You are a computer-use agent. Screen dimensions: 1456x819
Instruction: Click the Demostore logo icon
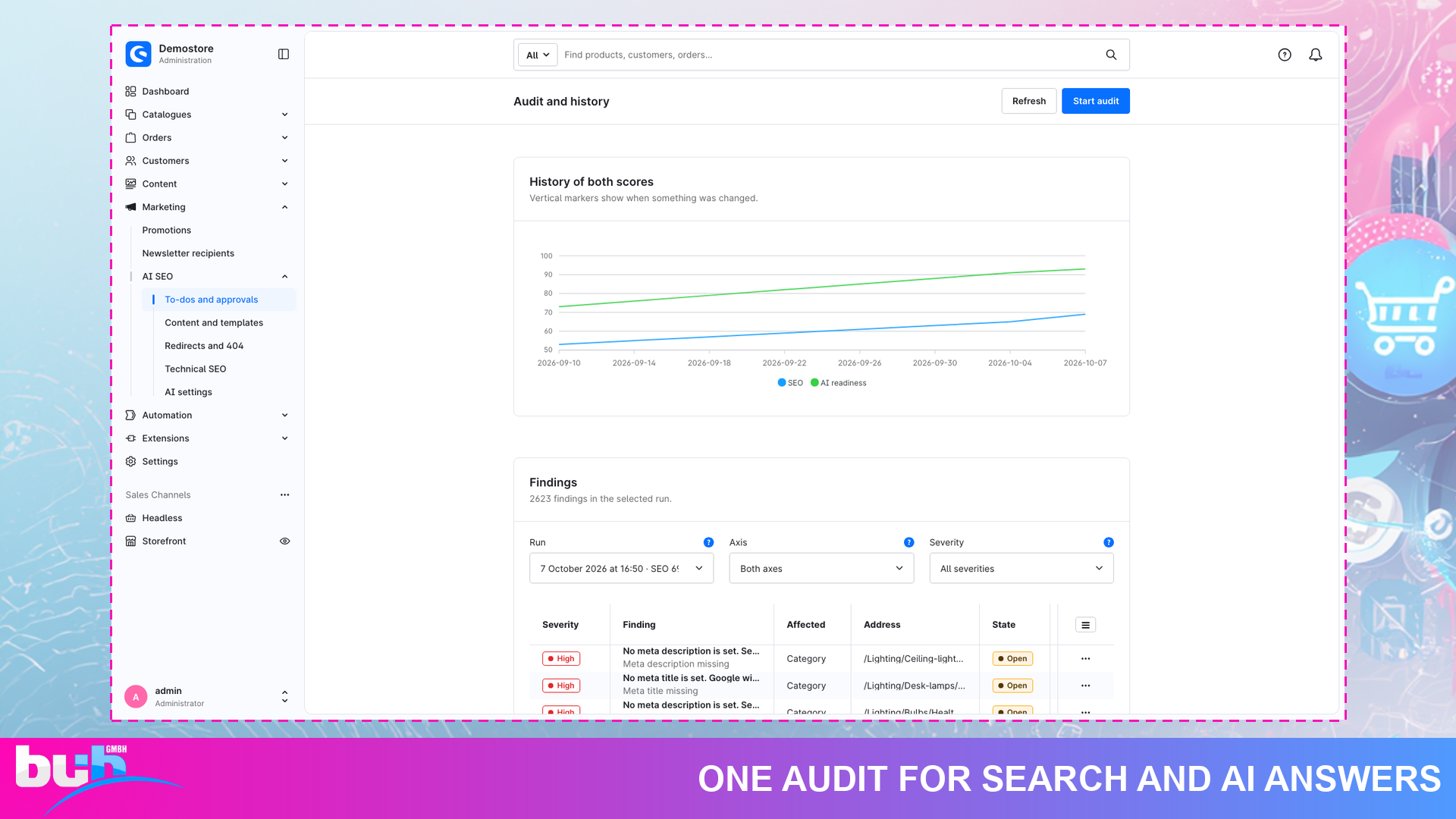[x=138, y=54]
